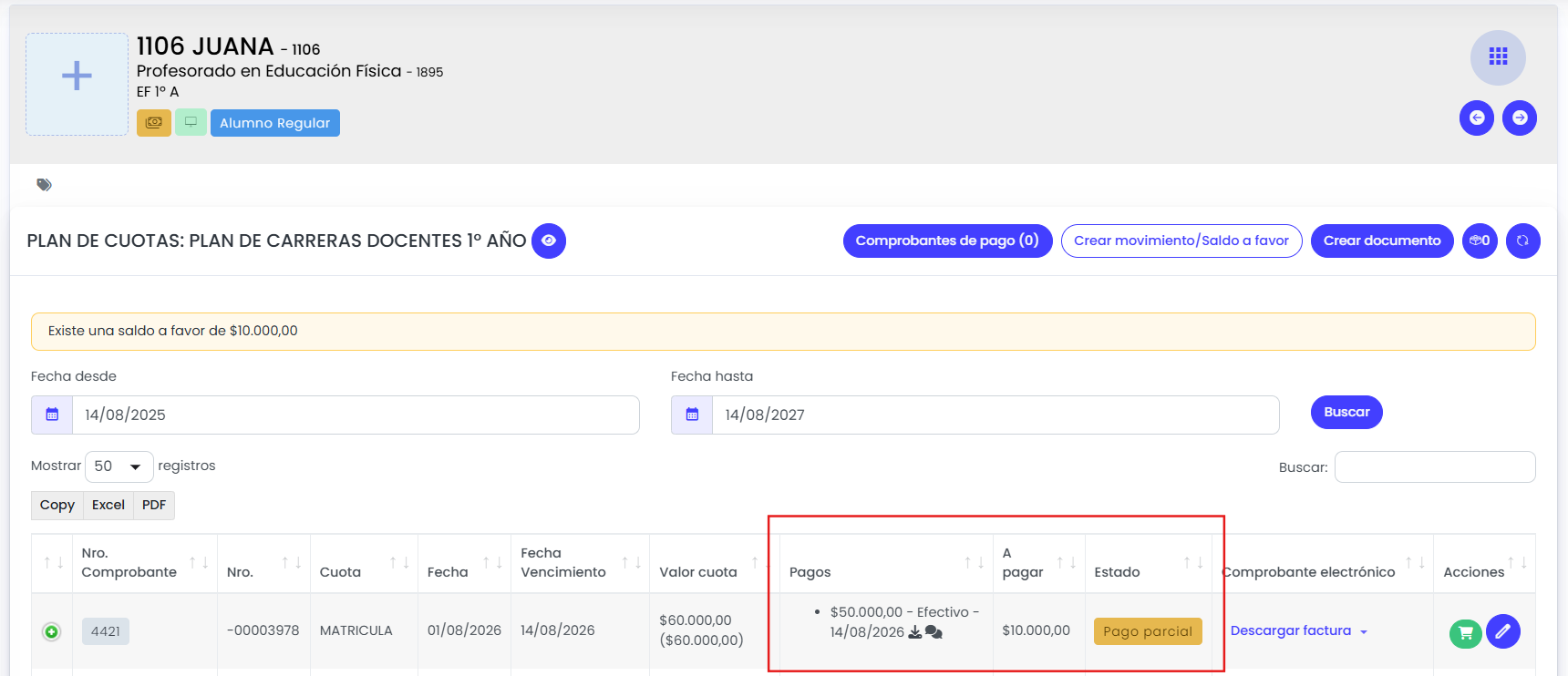1568x676 pixels.
Task: Edit row 4421 with pencil icon
Action: pyautogui.click(x=1503, y=630)
